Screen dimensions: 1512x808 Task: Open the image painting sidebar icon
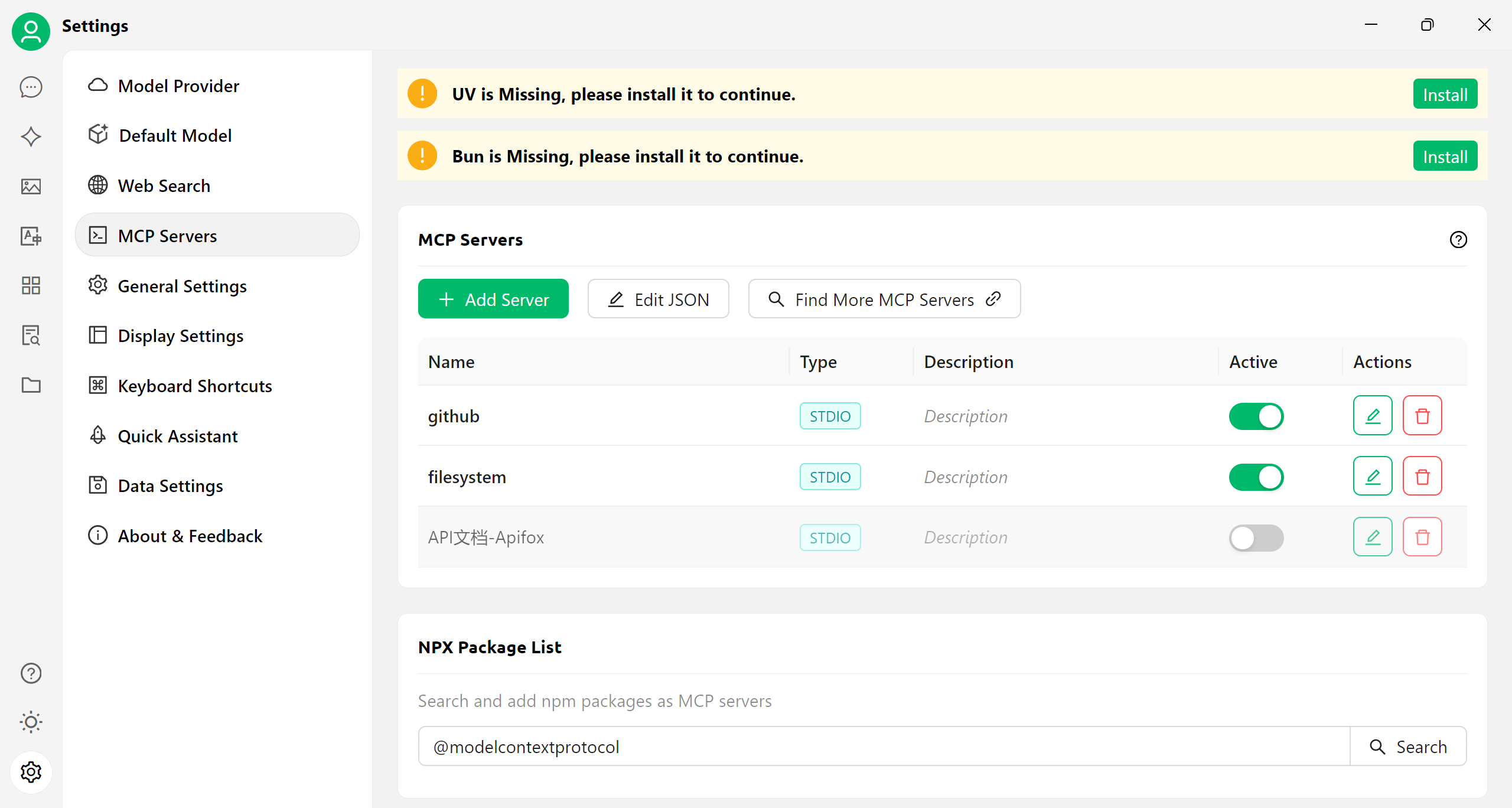click(x=31, y=187)
